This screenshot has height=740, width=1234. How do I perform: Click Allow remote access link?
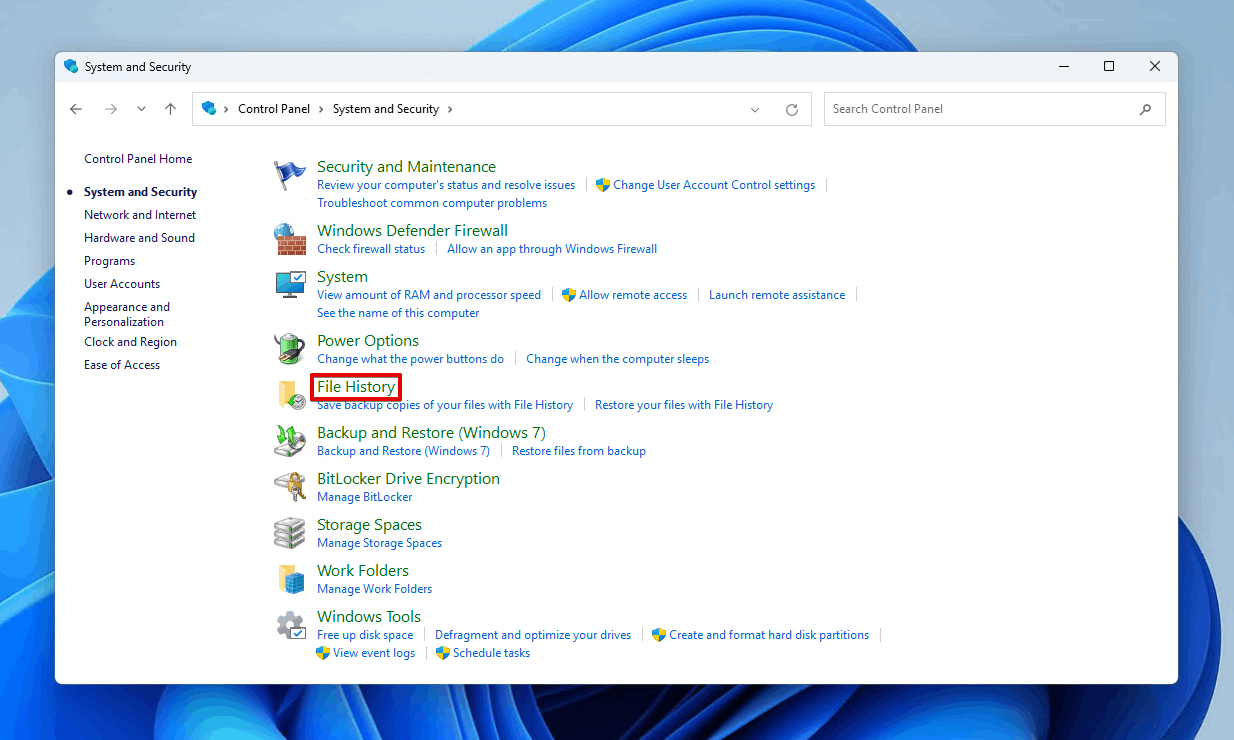(633, 295)
